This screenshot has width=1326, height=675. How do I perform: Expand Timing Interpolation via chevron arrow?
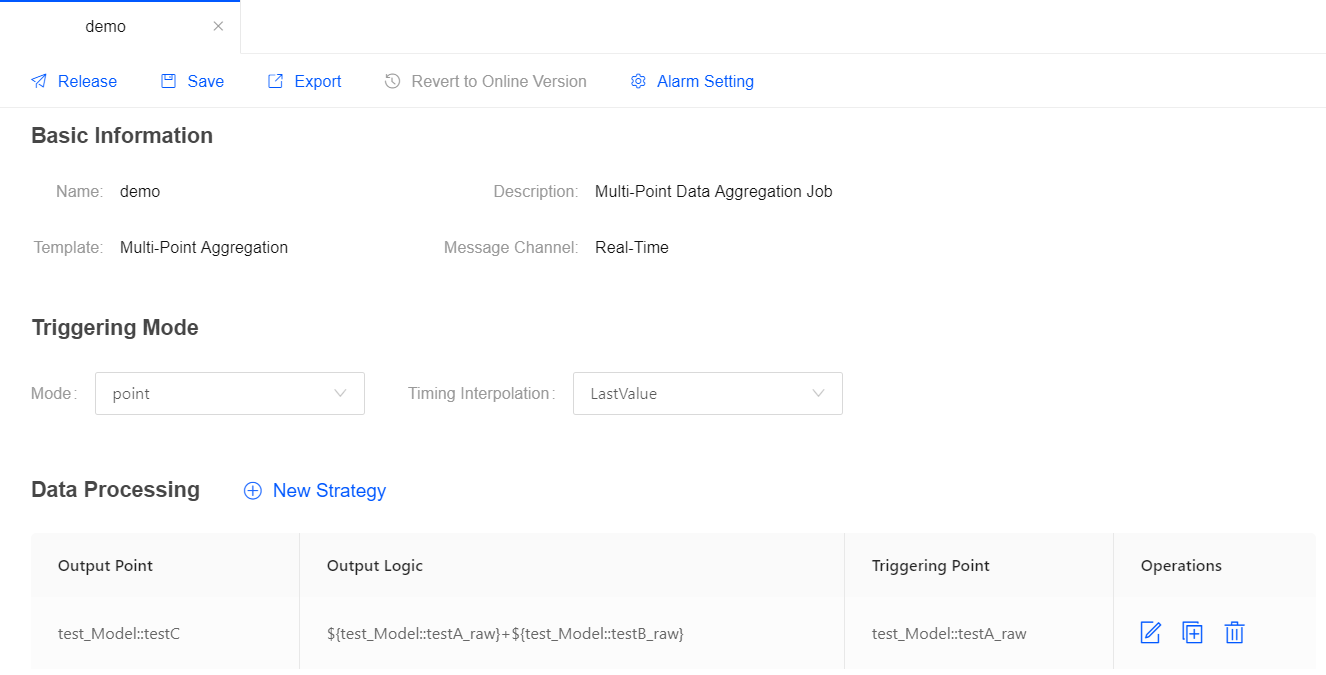[819, 394]
